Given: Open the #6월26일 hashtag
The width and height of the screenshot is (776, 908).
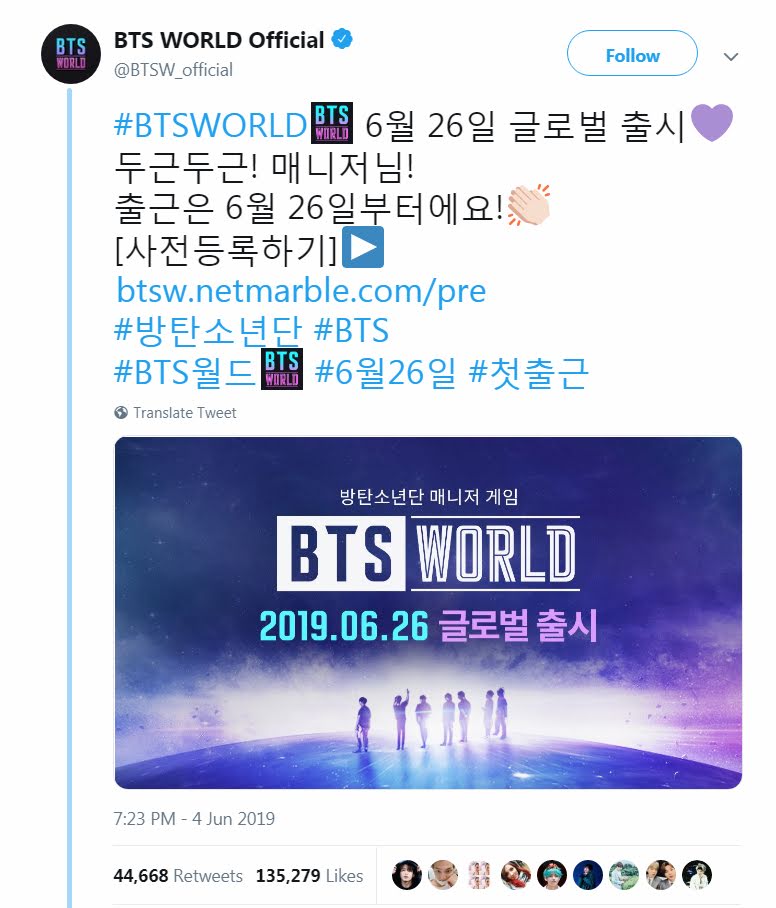Looking at the screenshot, I should coord(386,372).
